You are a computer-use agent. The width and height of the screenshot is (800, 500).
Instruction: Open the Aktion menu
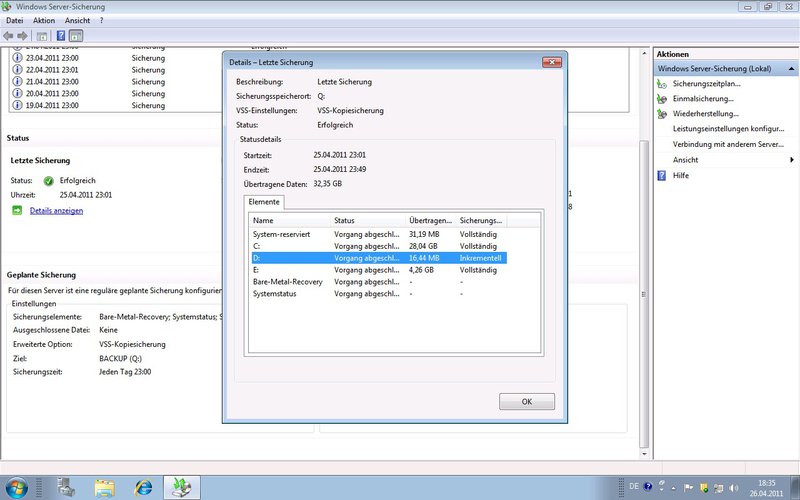44,20
